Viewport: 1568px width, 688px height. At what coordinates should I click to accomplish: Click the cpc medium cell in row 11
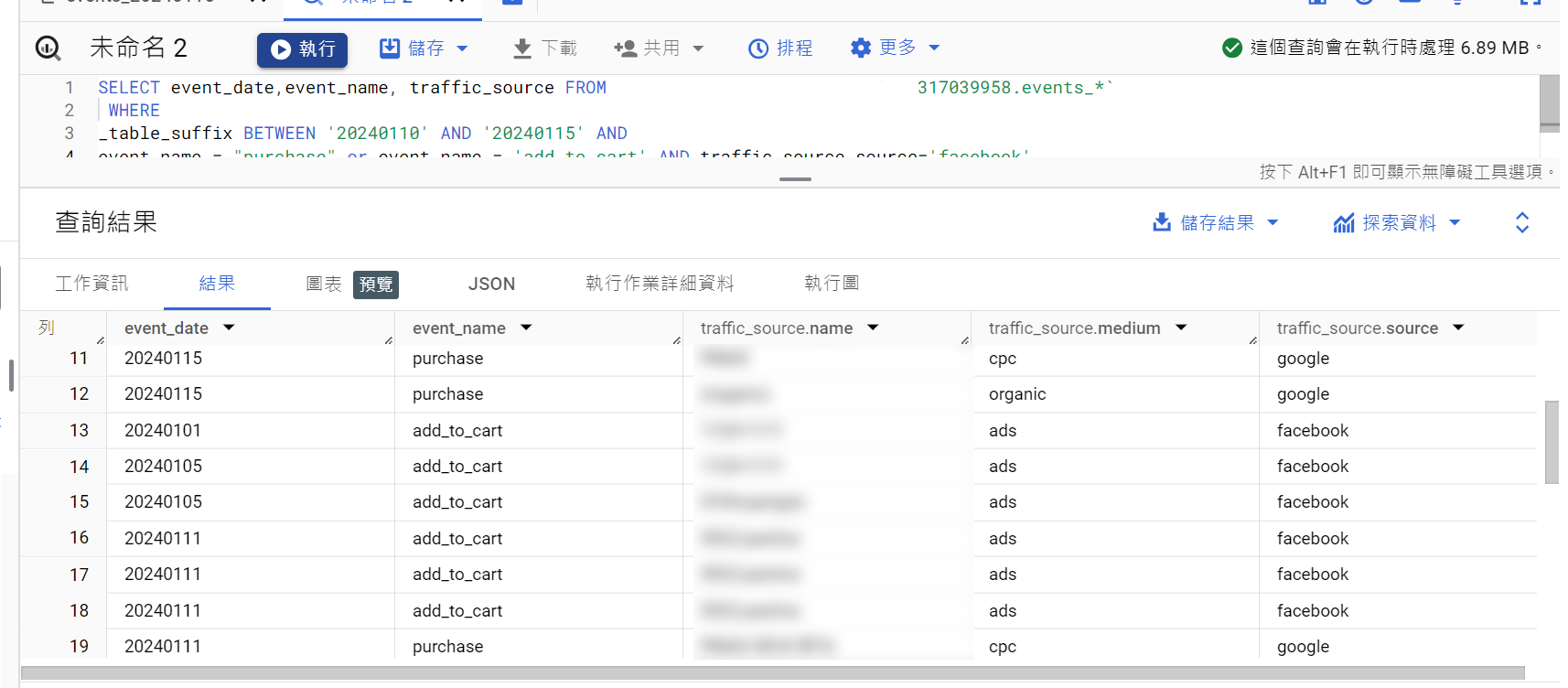tap(1003, 359)
